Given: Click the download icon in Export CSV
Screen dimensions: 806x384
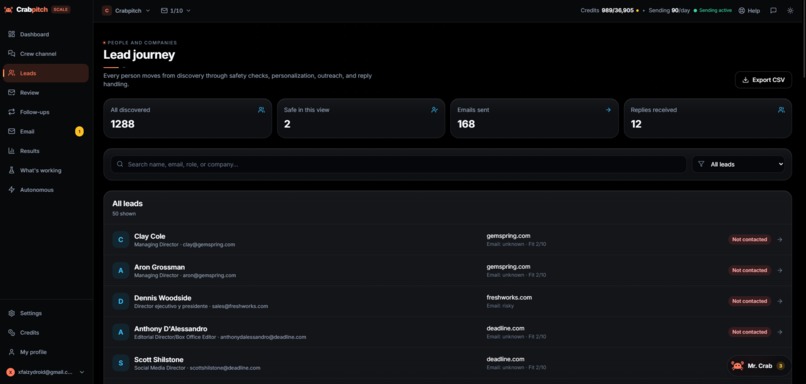Looking at the screenshot, I should tap(745, 80).
